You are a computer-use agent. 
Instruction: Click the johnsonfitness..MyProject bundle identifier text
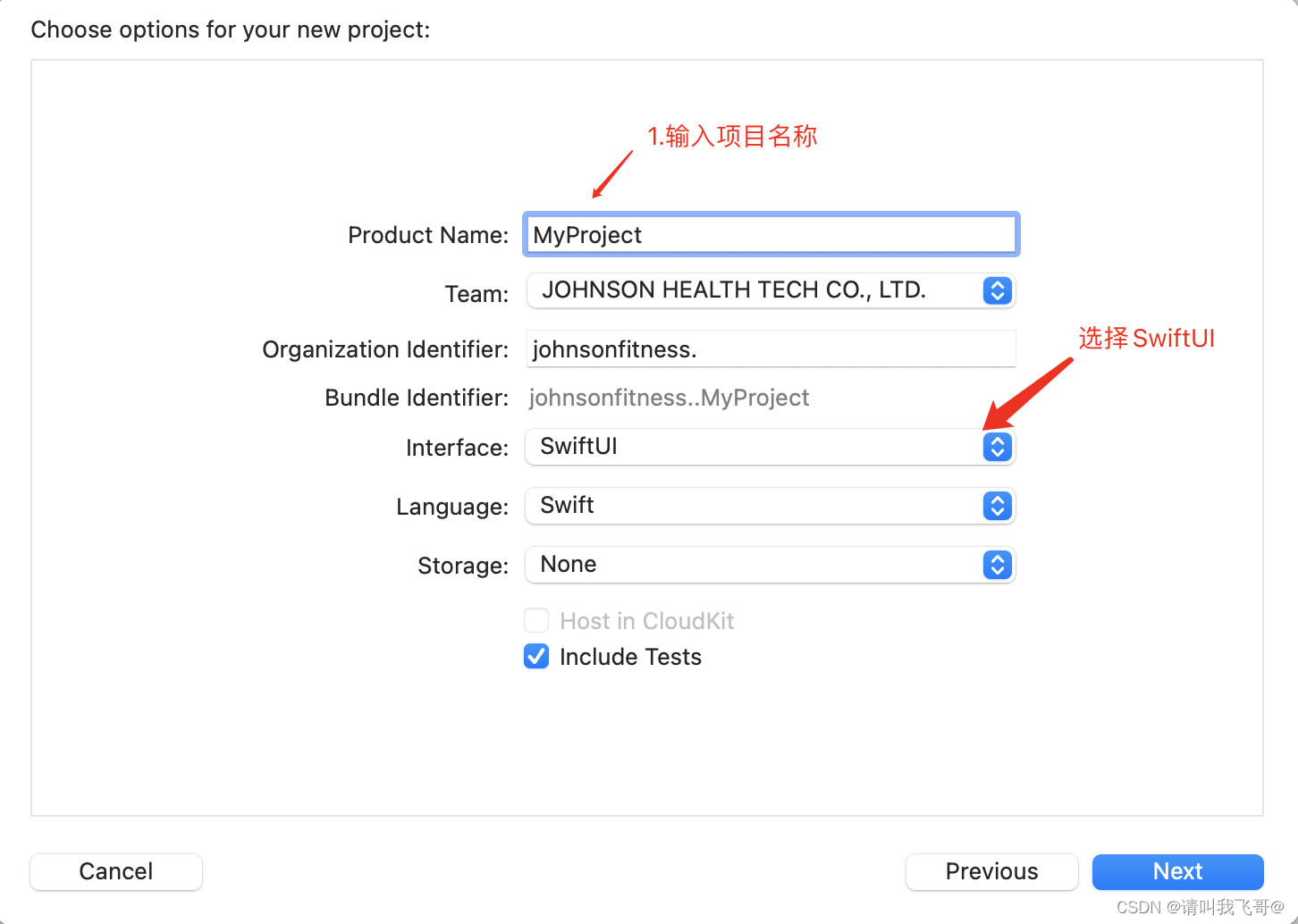[x=669, y=398]
